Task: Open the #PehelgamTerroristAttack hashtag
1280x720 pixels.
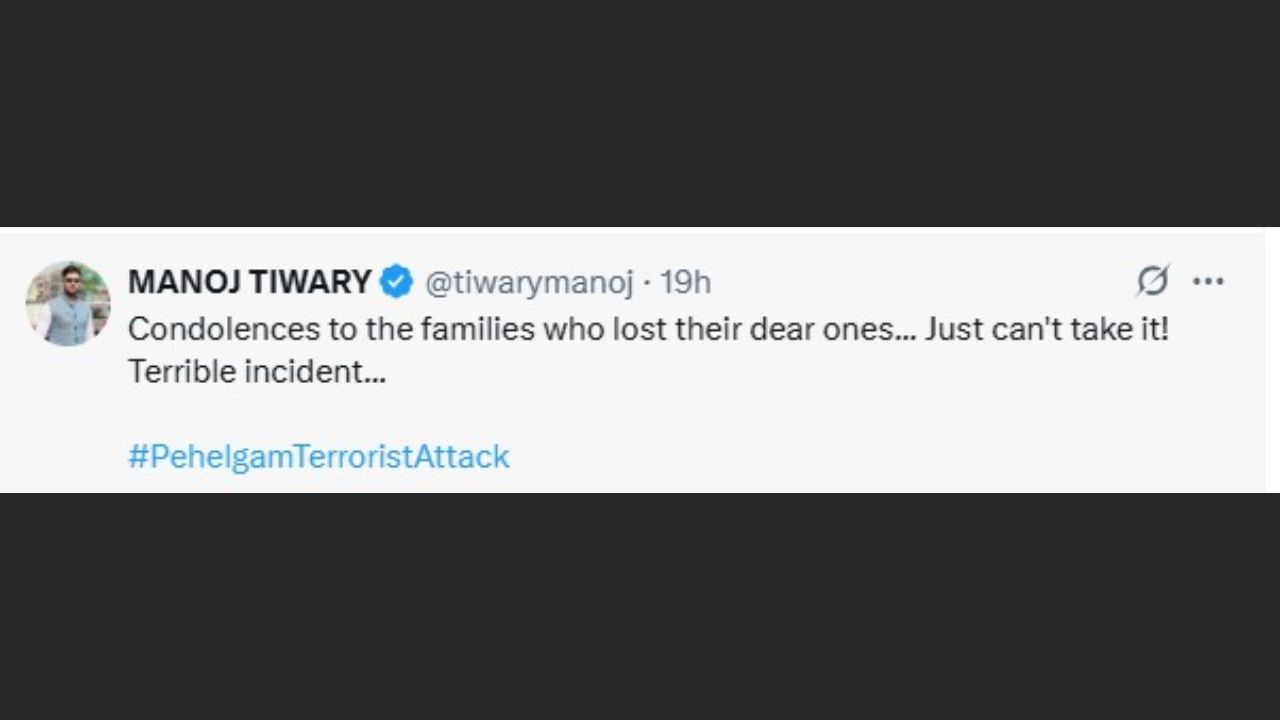Action: (x=318, y=457)
